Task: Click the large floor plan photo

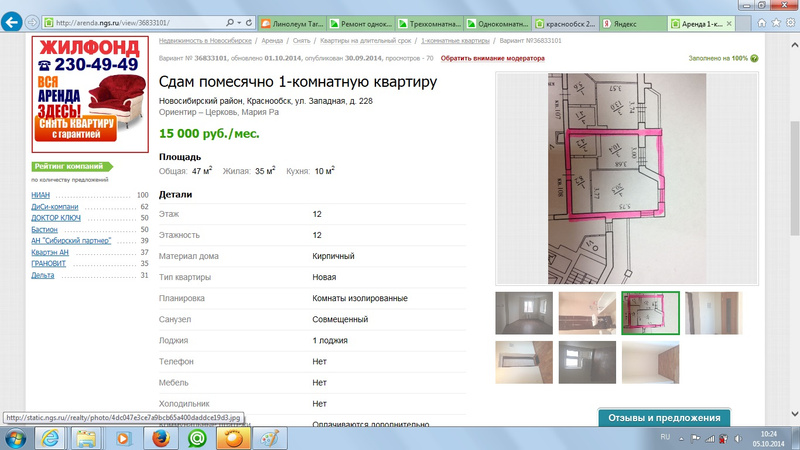Action: tap(627, 179)
